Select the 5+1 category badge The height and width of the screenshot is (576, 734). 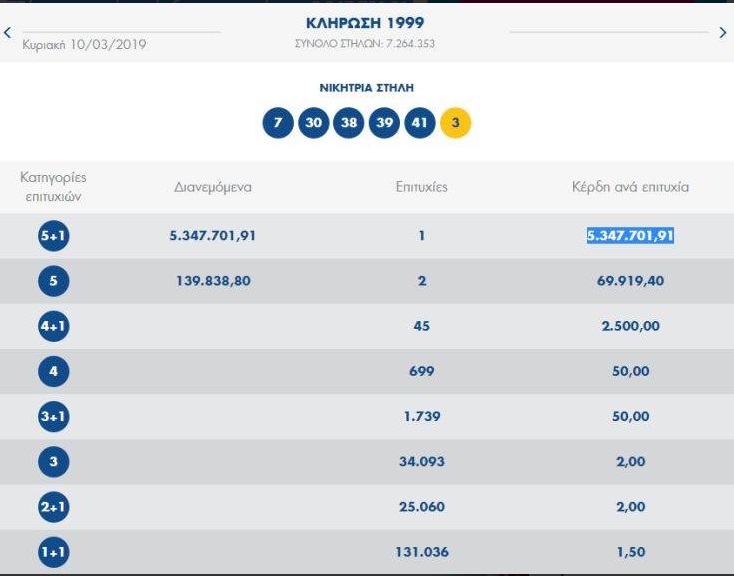click(x=53, y=236)
